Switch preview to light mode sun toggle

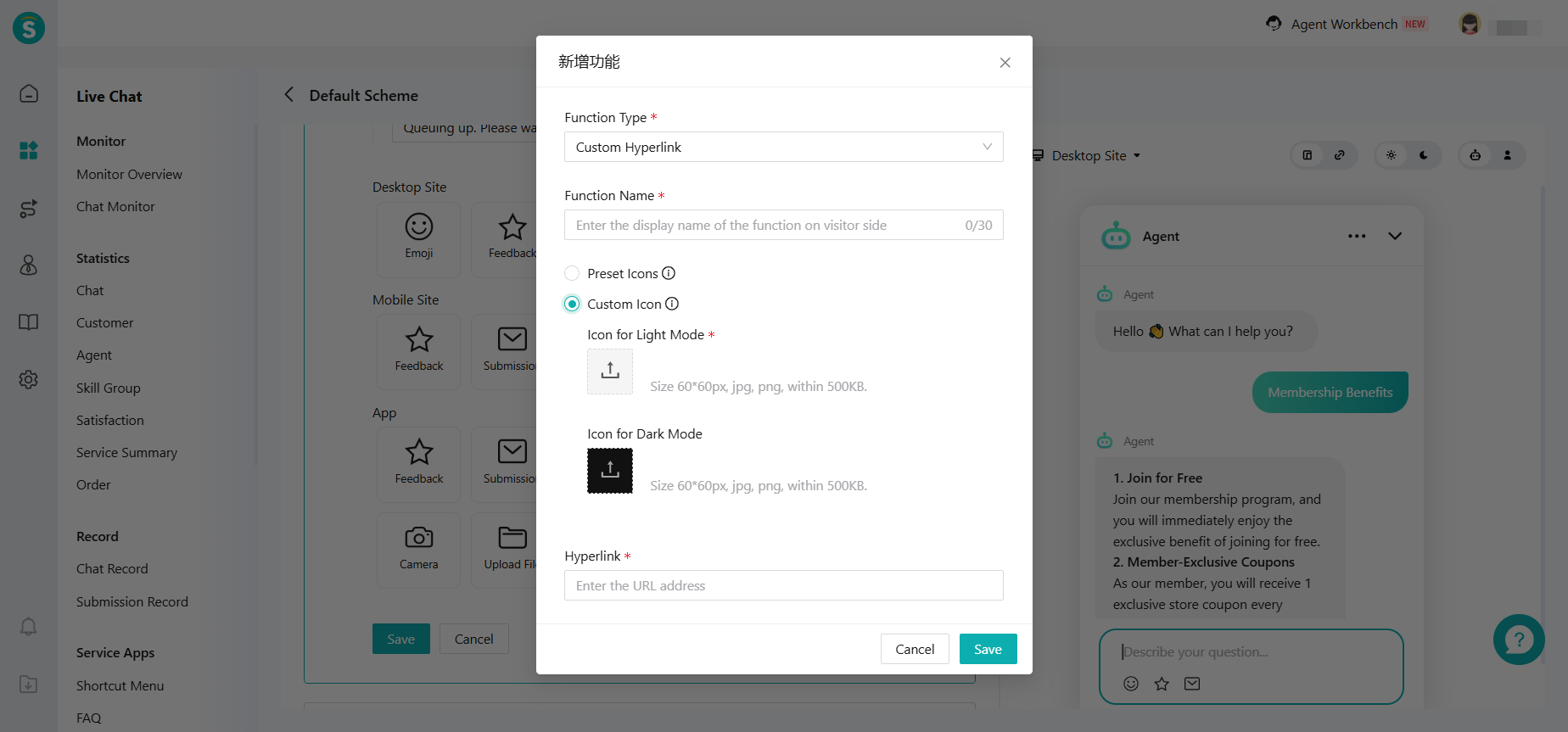(1391, 155)
